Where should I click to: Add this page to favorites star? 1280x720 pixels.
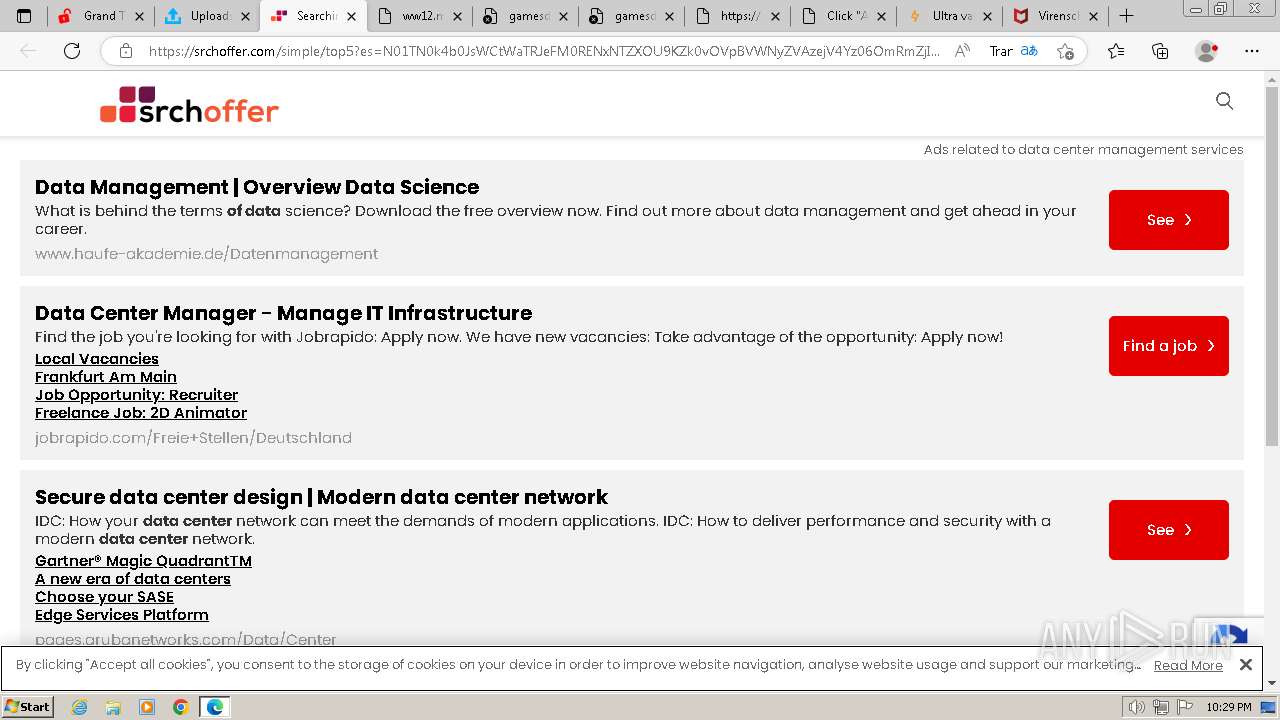tap(1066, 51)
